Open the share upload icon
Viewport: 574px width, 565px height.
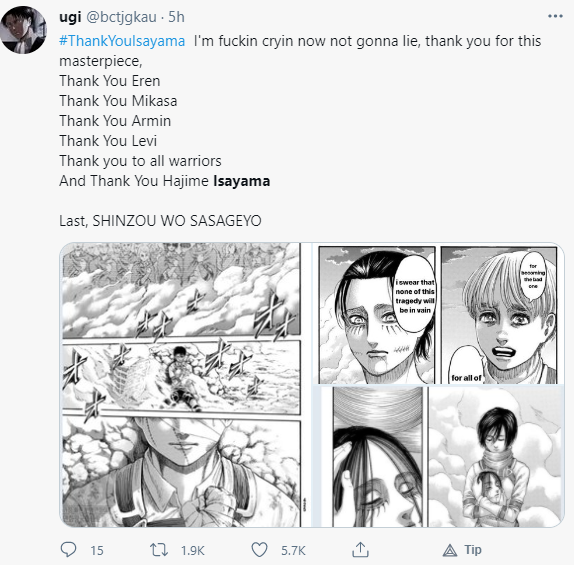(x=360, y=549)
